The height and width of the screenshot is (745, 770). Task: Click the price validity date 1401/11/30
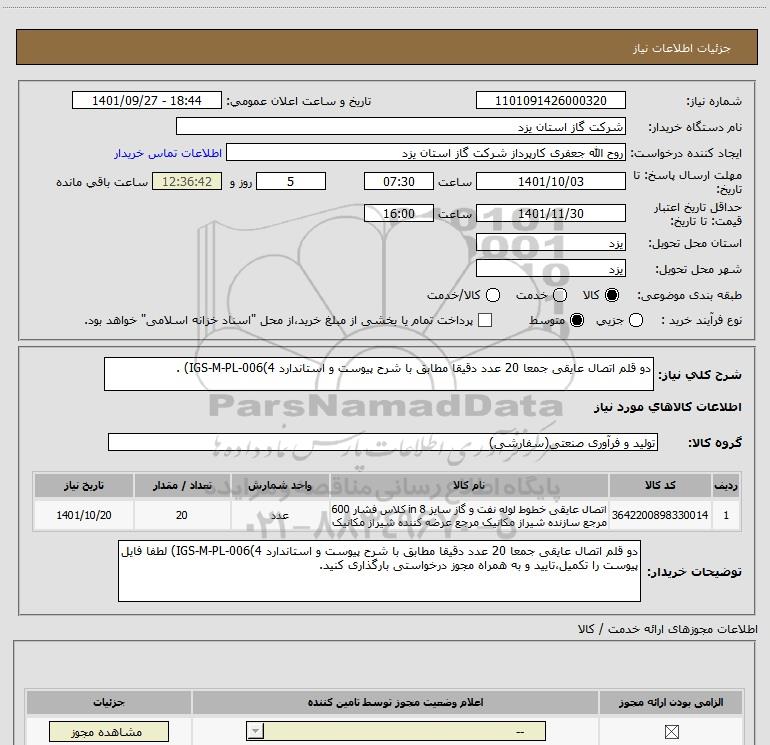[550, 213]
